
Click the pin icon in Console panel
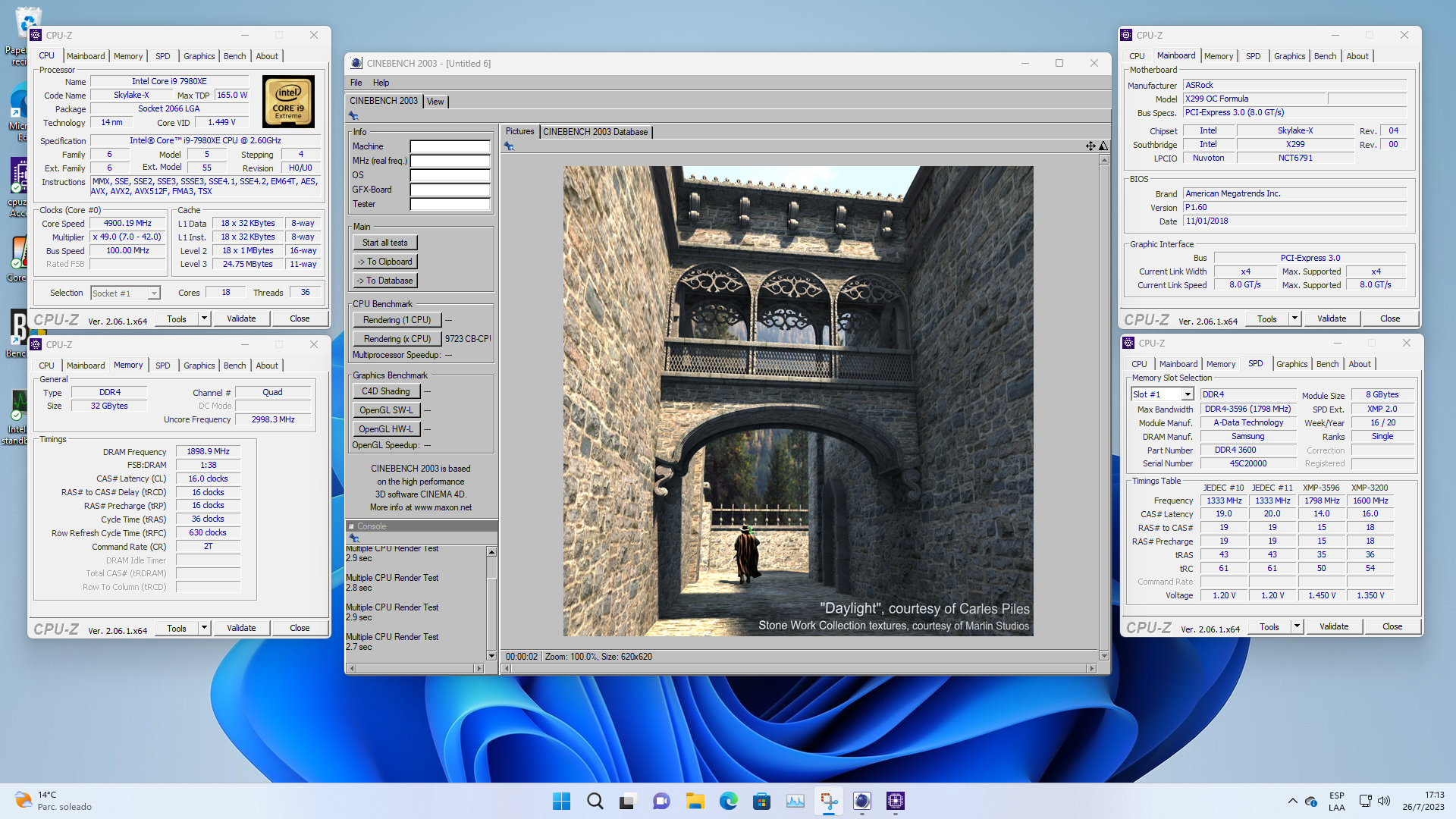coord(353,538)
